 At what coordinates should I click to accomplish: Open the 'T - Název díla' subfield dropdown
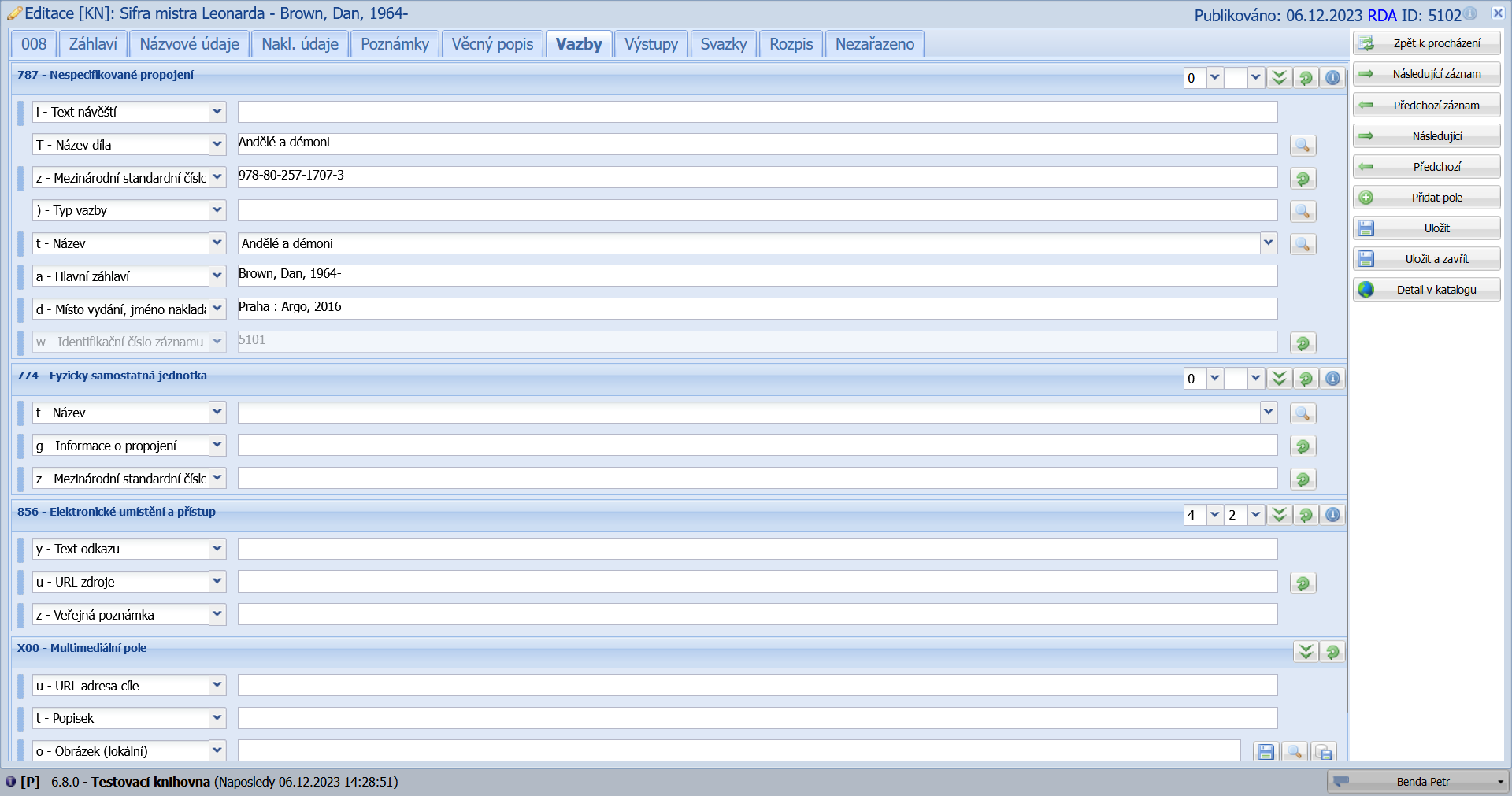click(217, 145)
